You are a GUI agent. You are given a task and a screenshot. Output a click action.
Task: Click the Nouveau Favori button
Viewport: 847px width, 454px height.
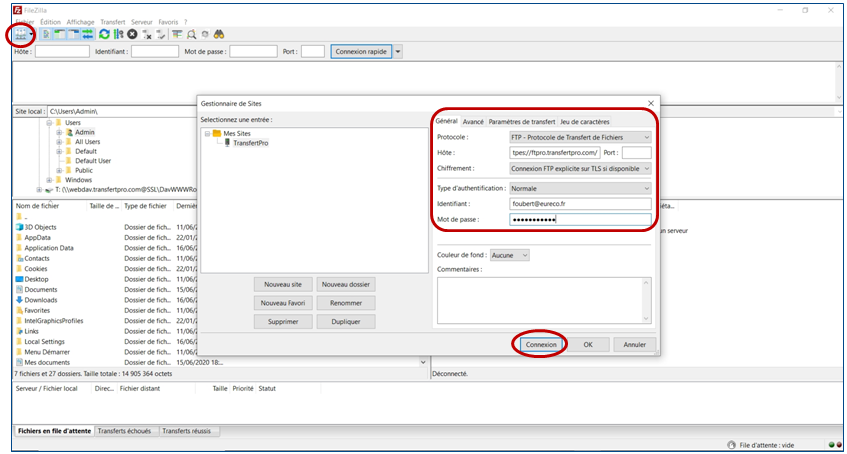[x=283, y=303]
